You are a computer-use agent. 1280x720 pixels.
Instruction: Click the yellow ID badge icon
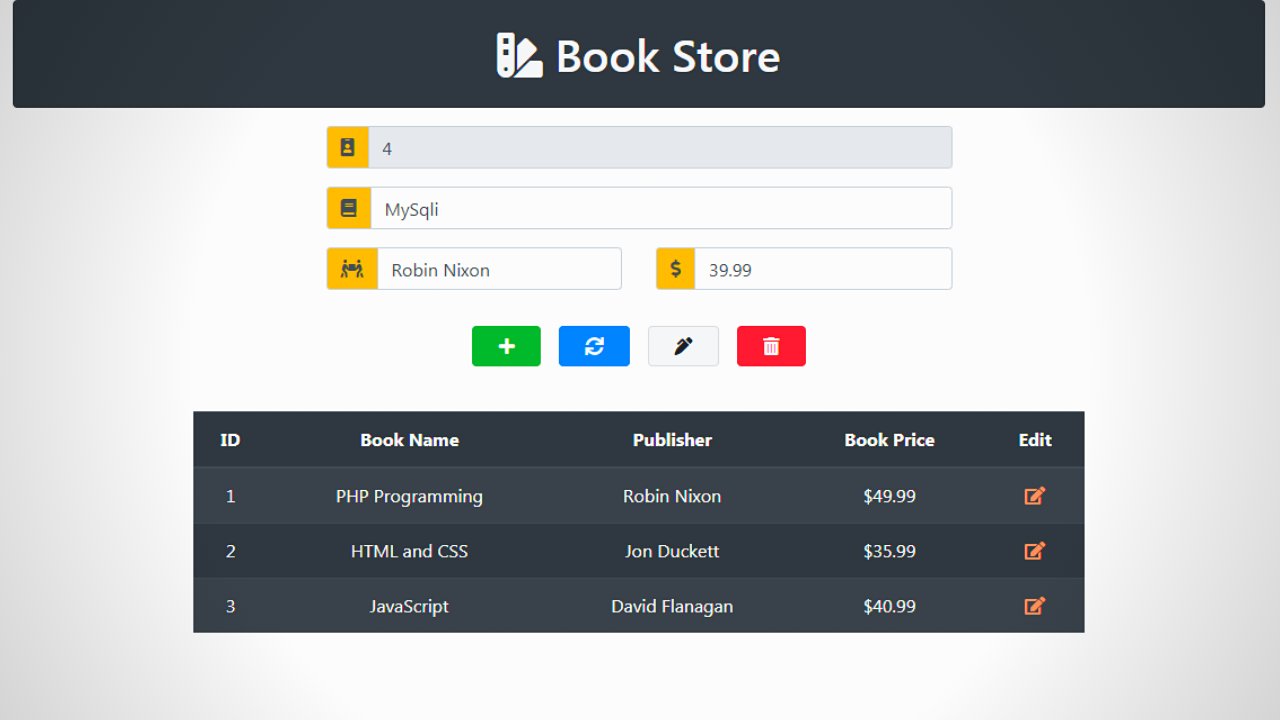tap(348, 148)
